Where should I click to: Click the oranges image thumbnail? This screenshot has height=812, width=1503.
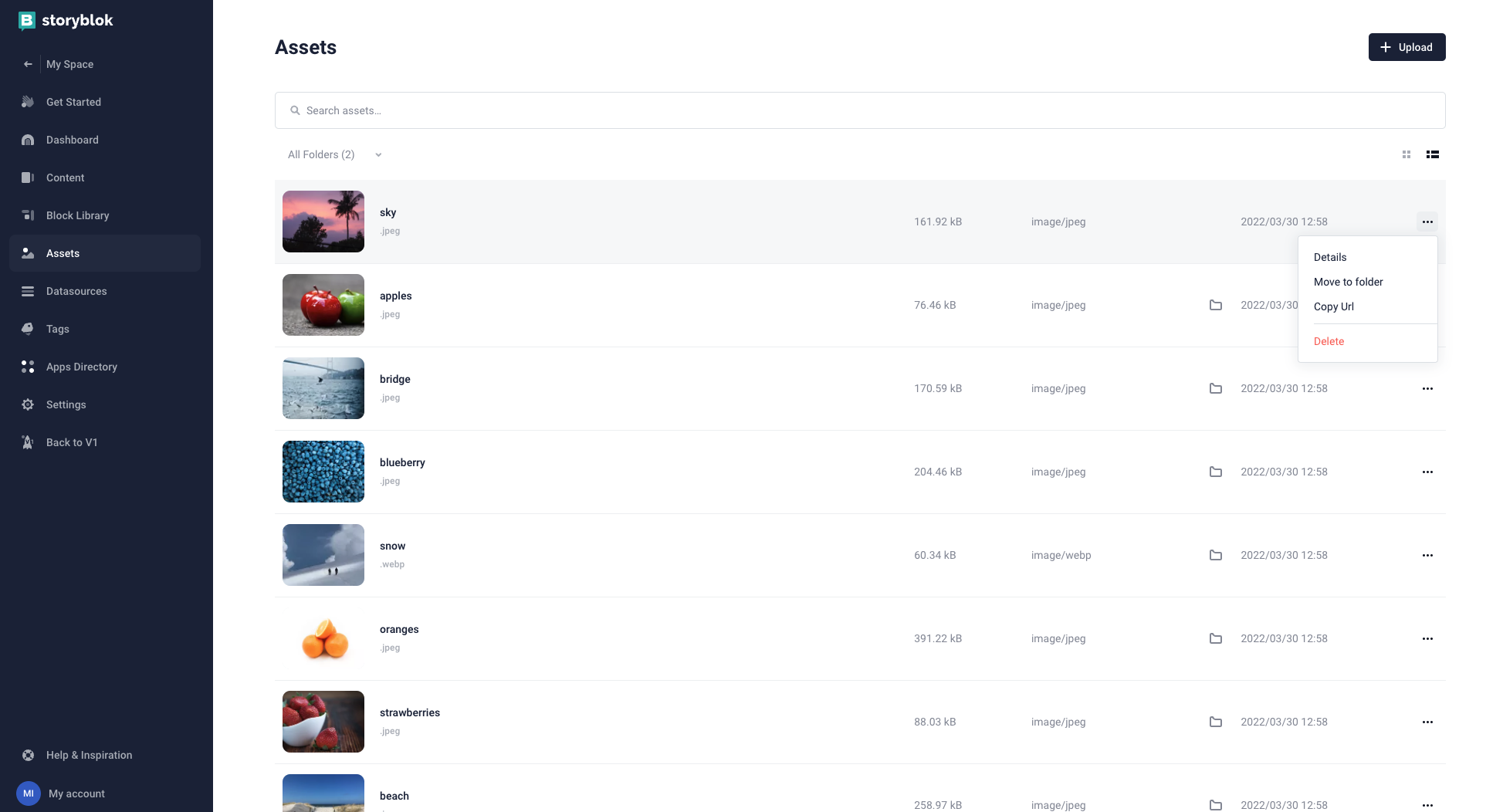click(323, 638)
